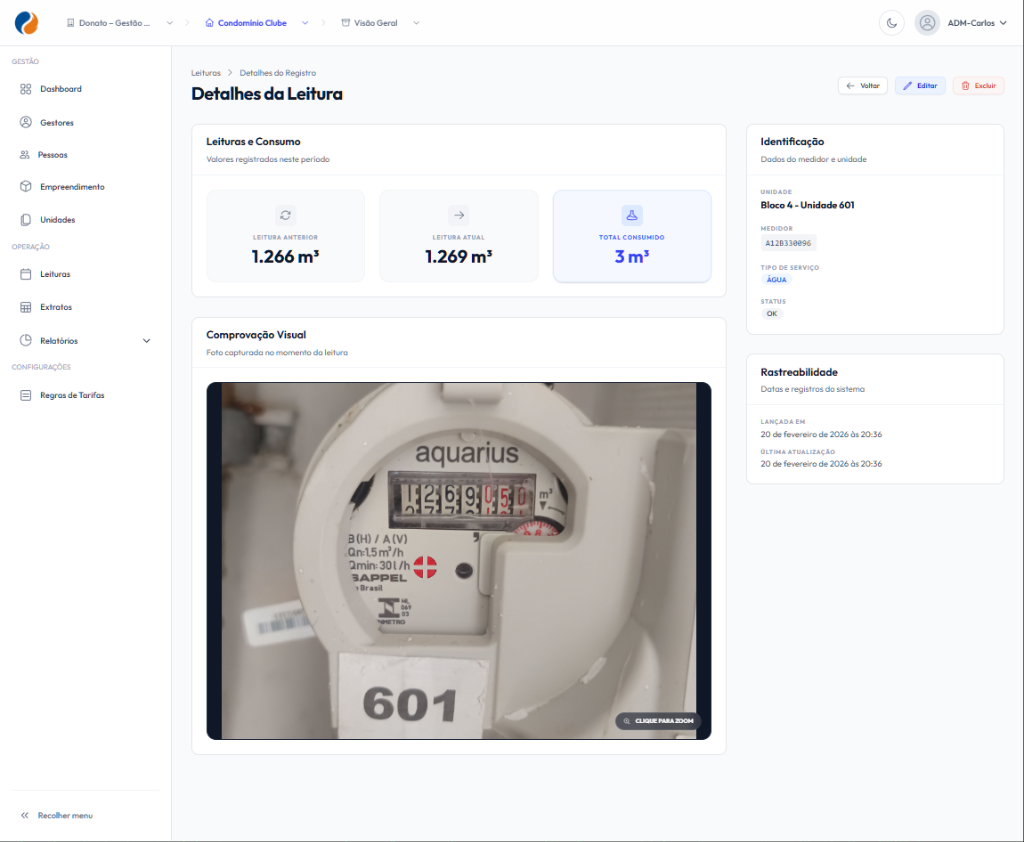Expand the ADM-Carlos user menu chevron
This screenshot has height=842, width=1024.
(1003, 23)
